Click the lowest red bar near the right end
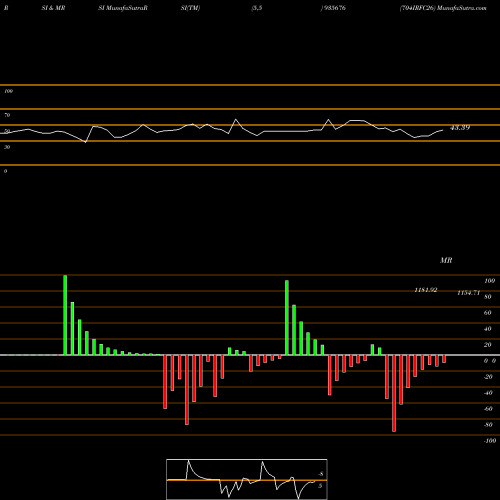Screen dimensions: 500x500 point(394,393)
